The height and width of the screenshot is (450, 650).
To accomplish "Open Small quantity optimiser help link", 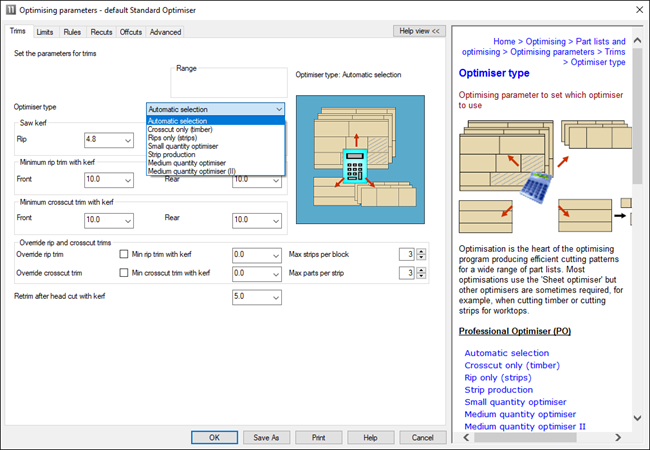I will [514, 402].
